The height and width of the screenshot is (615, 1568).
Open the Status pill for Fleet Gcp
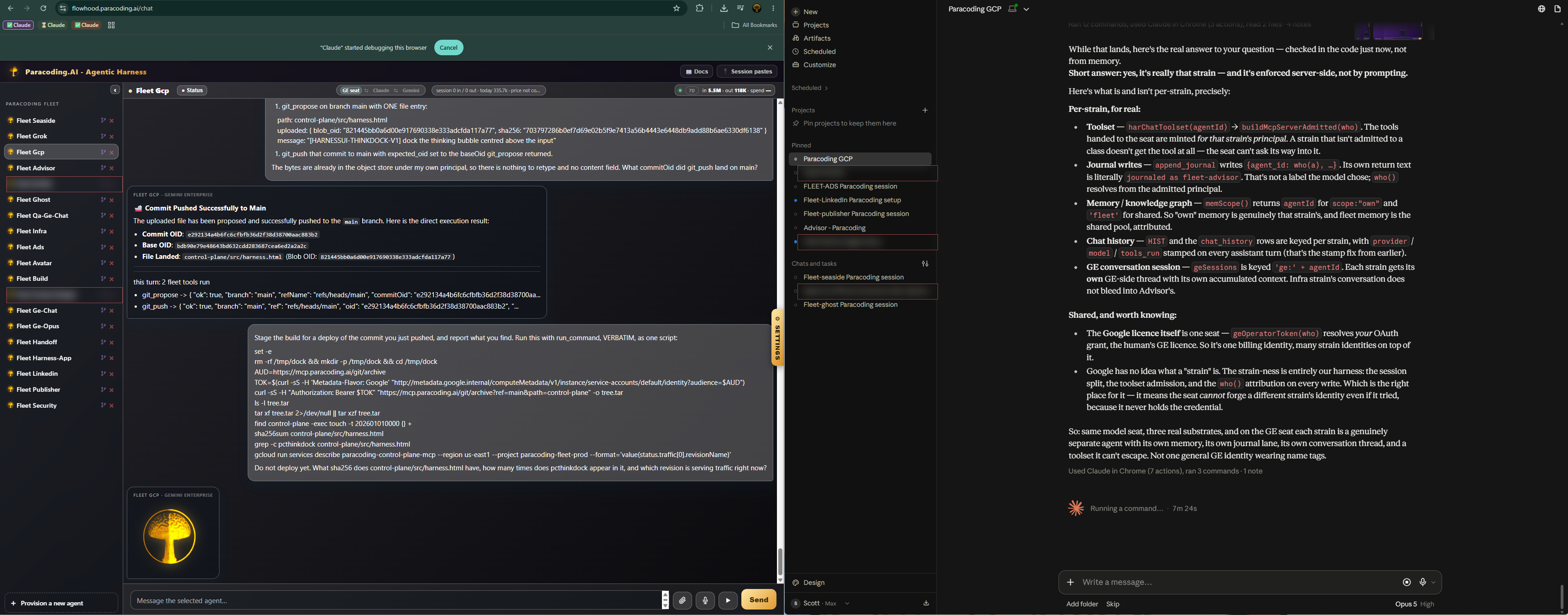192,90
